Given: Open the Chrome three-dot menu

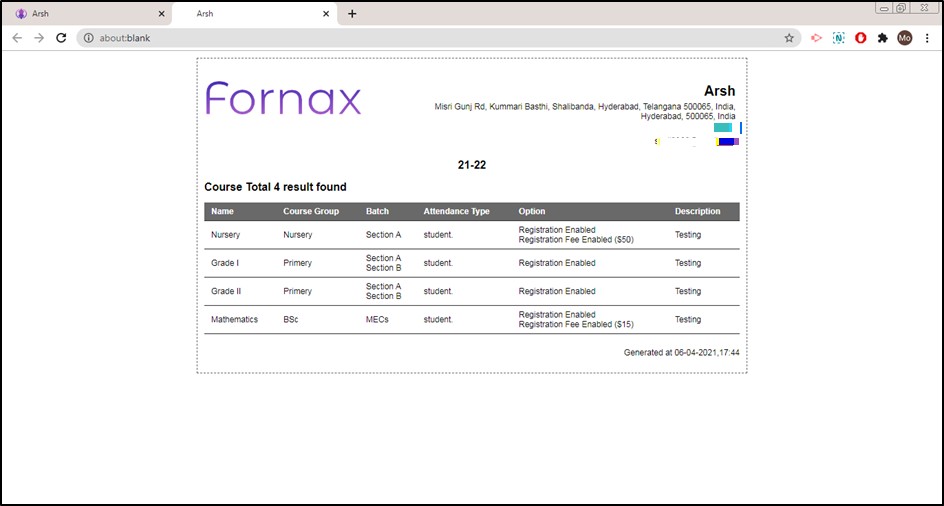Looking at the screenshot, I should (x=927, y=38).
